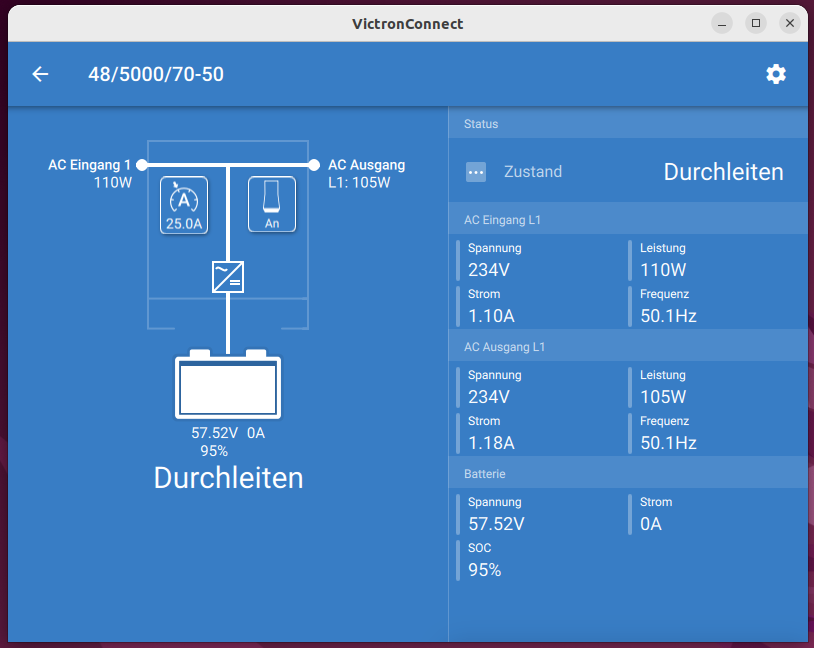The height and width of the screenshot is (648, 814).
Task: Click the VictronConnect window title
Action: click(408, 24)
